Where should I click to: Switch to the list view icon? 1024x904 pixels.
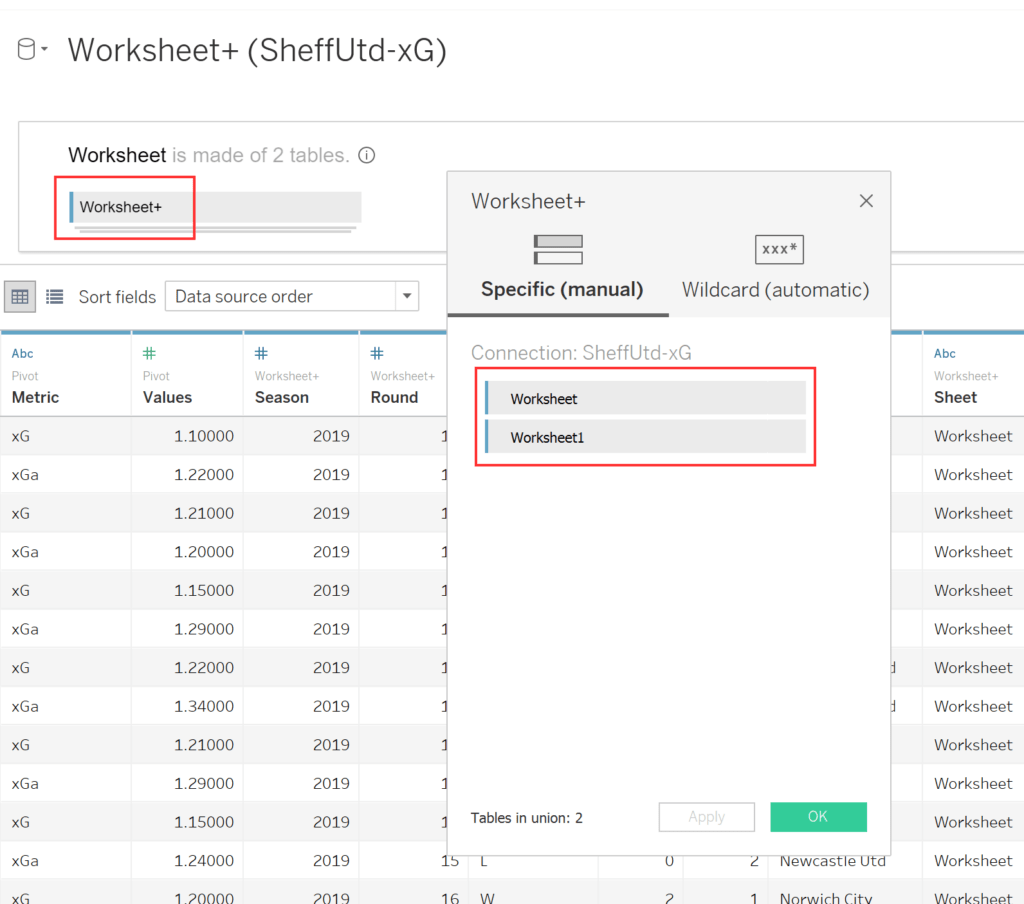[54, 296]
